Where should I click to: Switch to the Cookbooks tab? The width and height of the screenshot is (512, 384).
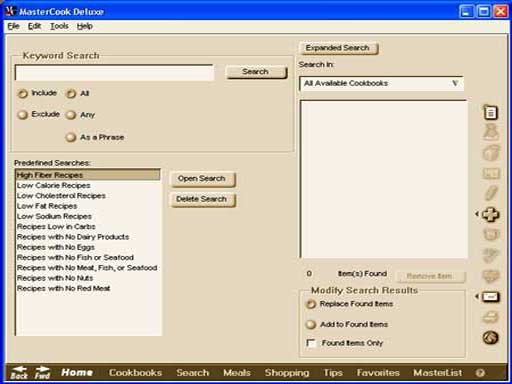point(135,372)
